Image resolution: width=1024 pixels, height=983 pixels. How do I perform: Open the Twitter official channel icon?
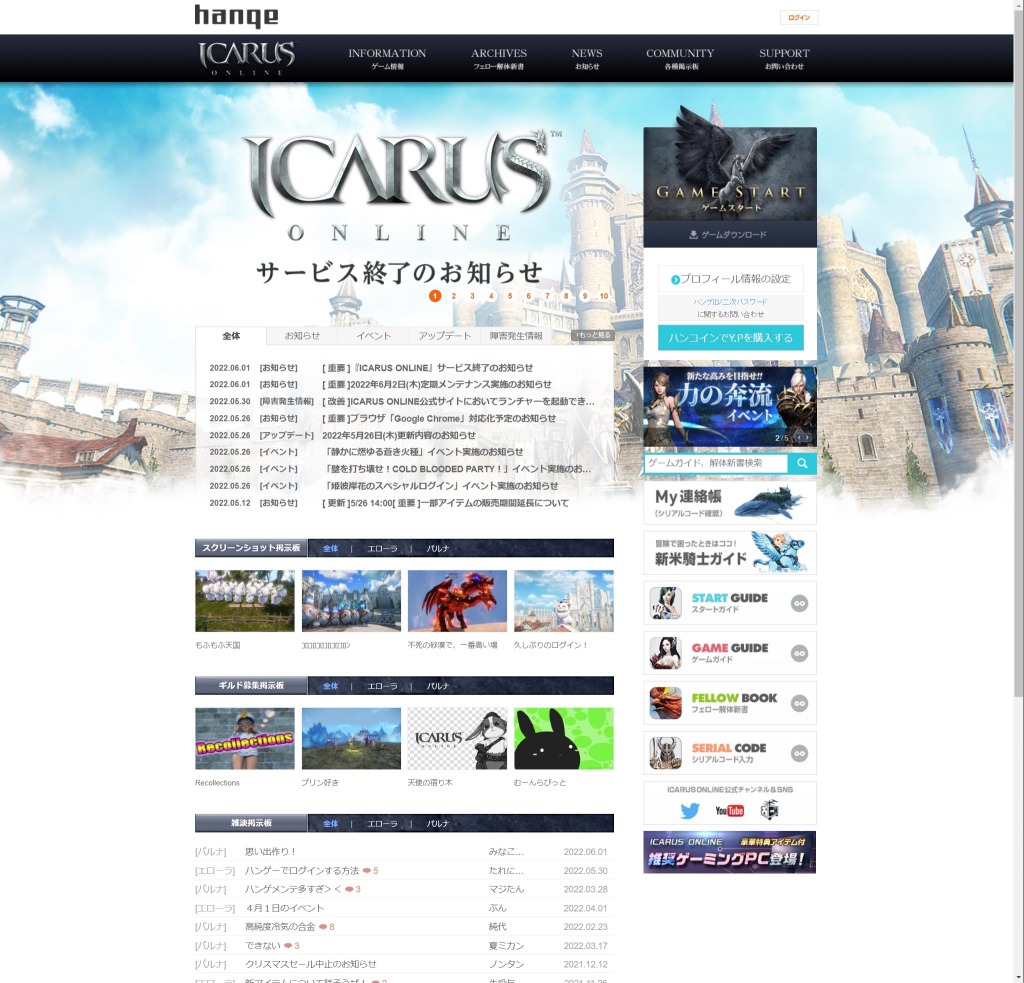[x=690, y=811]
